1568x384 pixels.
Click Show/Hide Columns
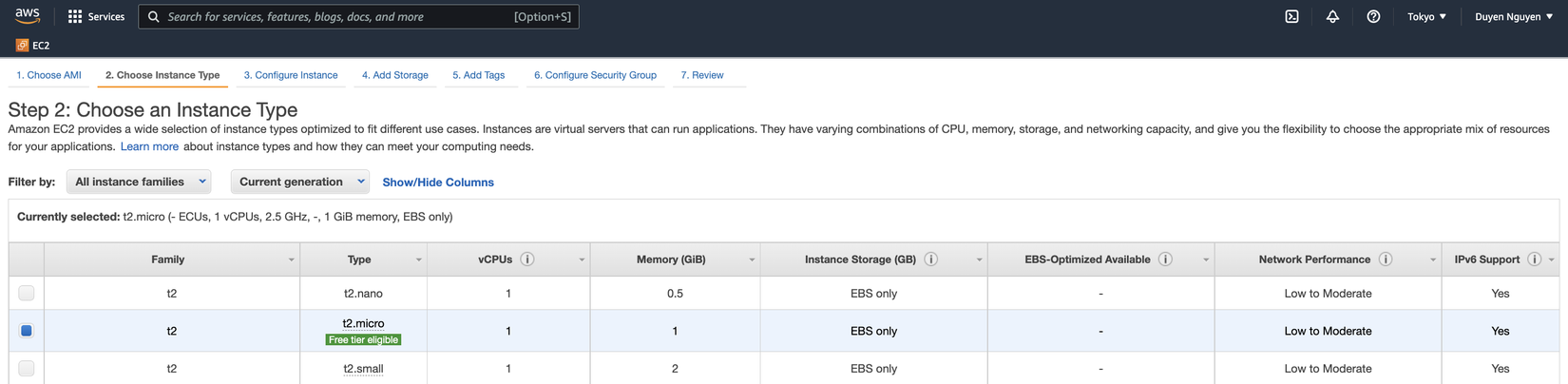pos(438,182)
